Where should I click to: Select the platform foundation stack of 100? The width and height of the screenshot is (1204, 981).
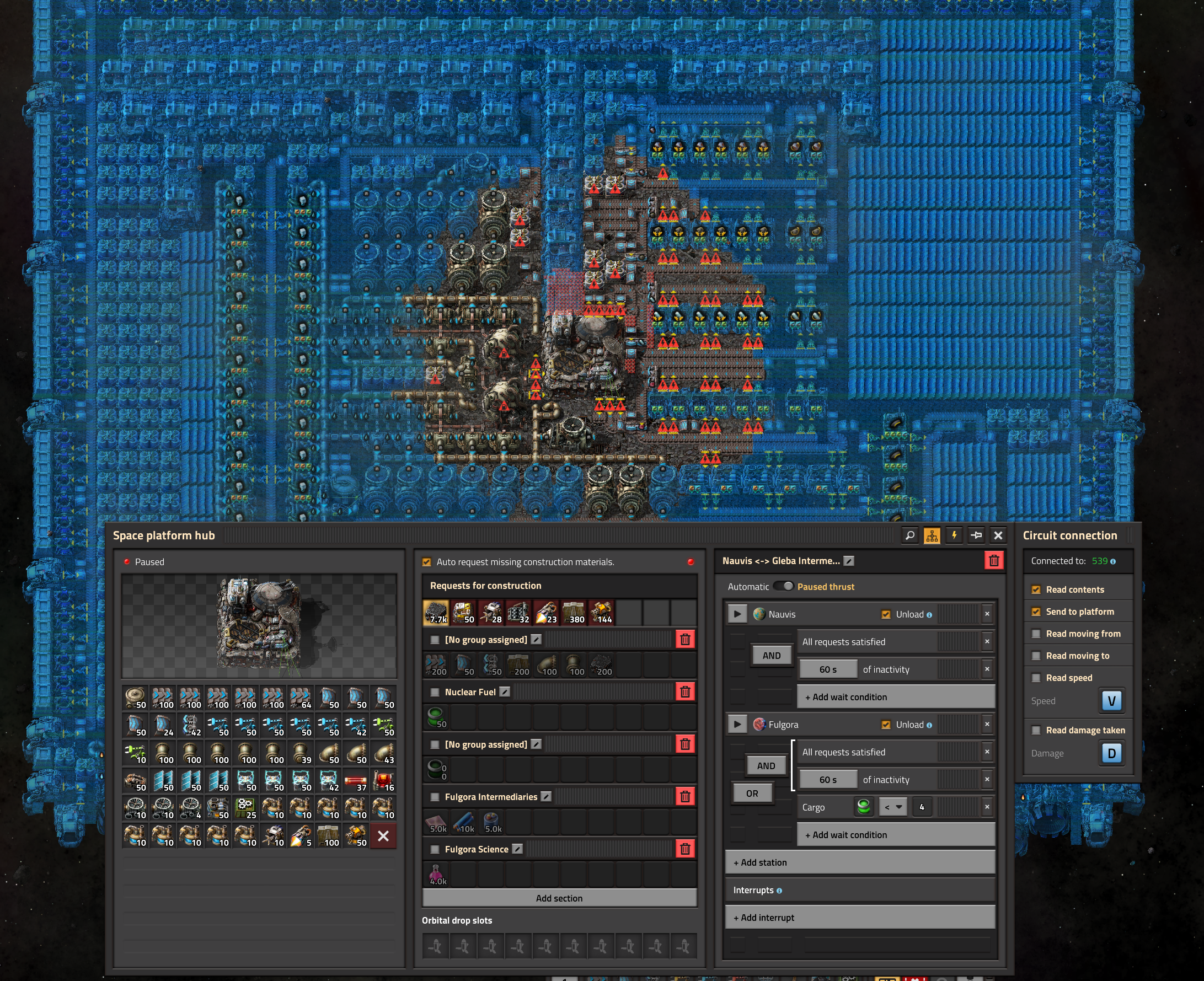(328, 836)
